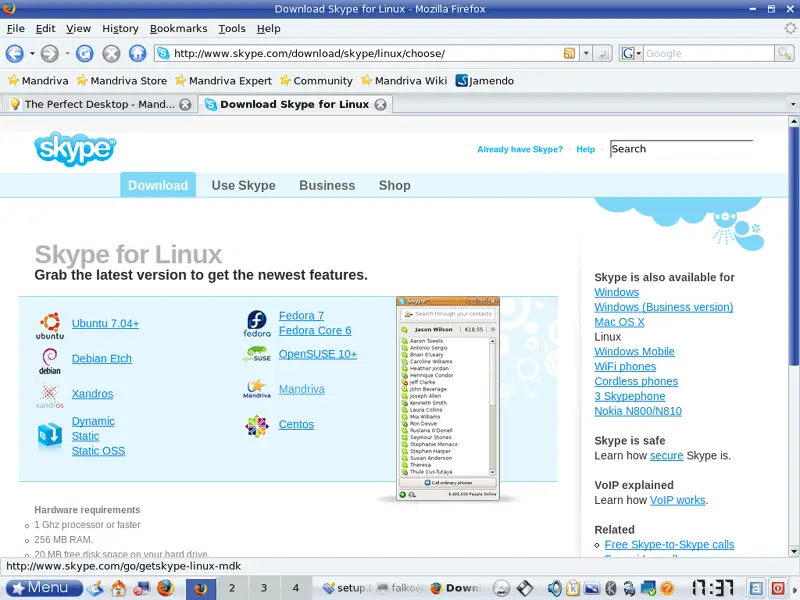The image size is (800, 600).
Task: Go to the Home page icon
Action: (137, 53)
